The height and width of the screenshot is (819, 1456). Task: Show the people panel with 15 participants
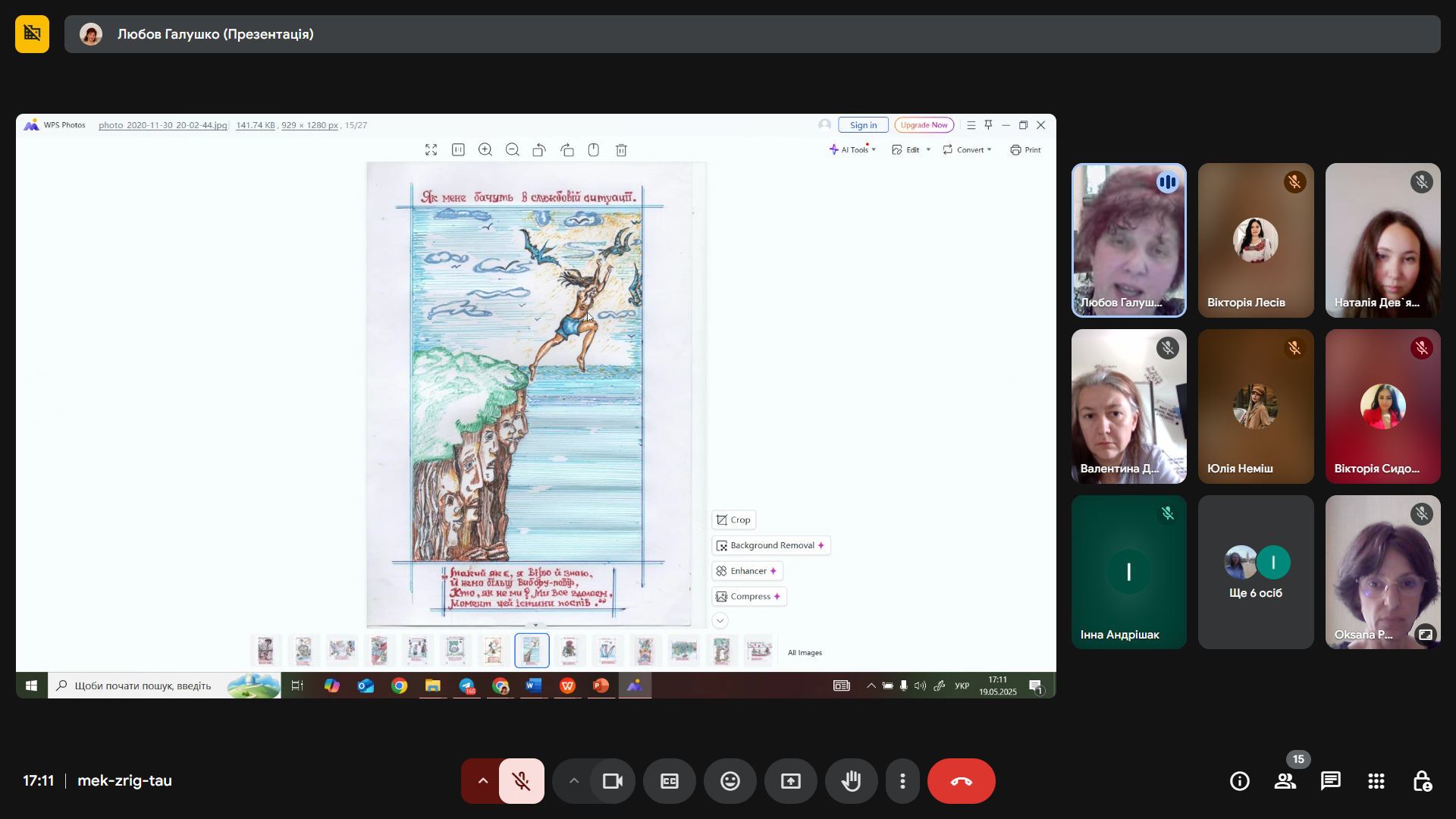(1285, 781)
